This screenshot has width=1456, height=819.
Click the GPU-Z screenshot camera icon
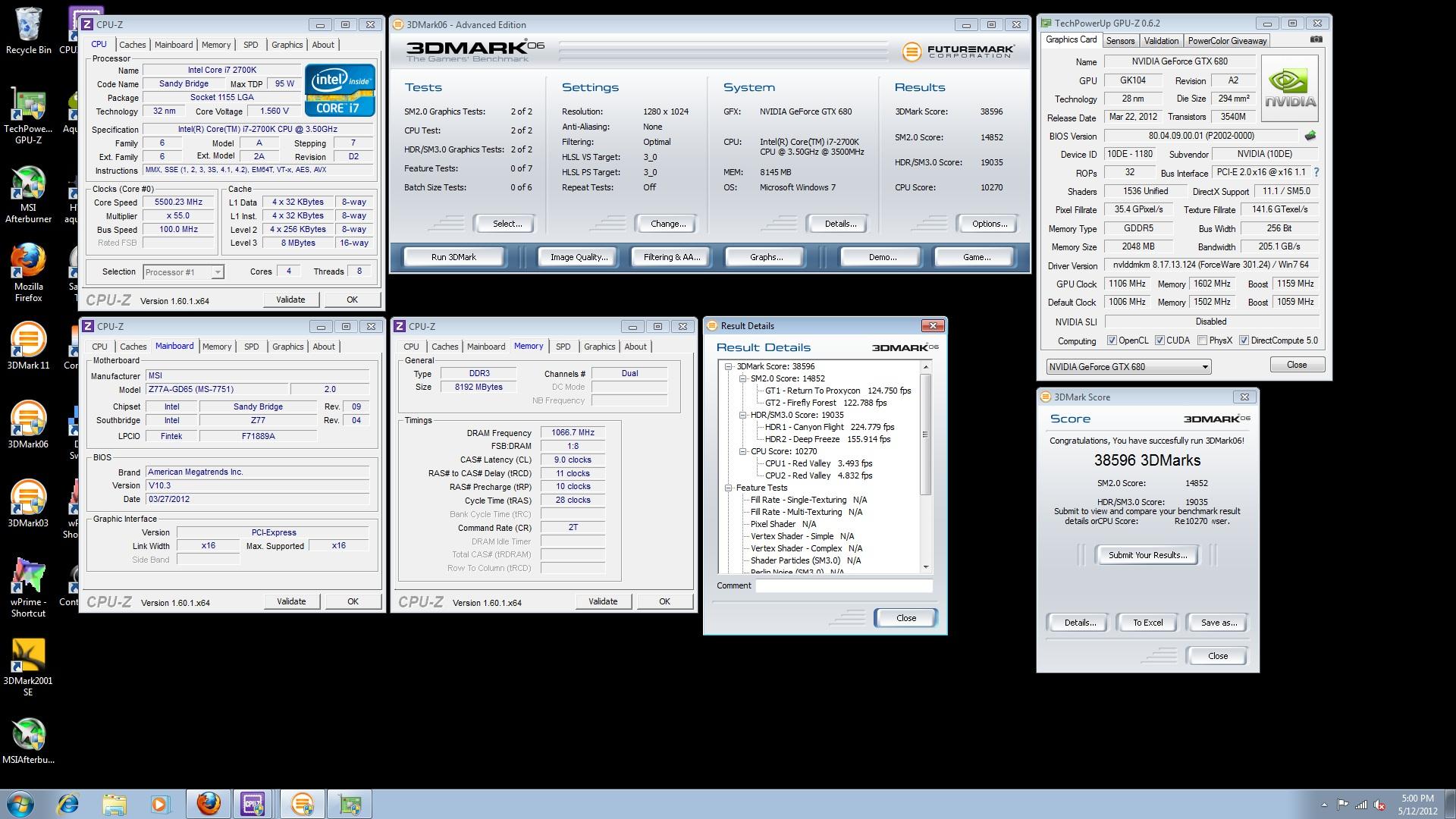(1316, 39)
